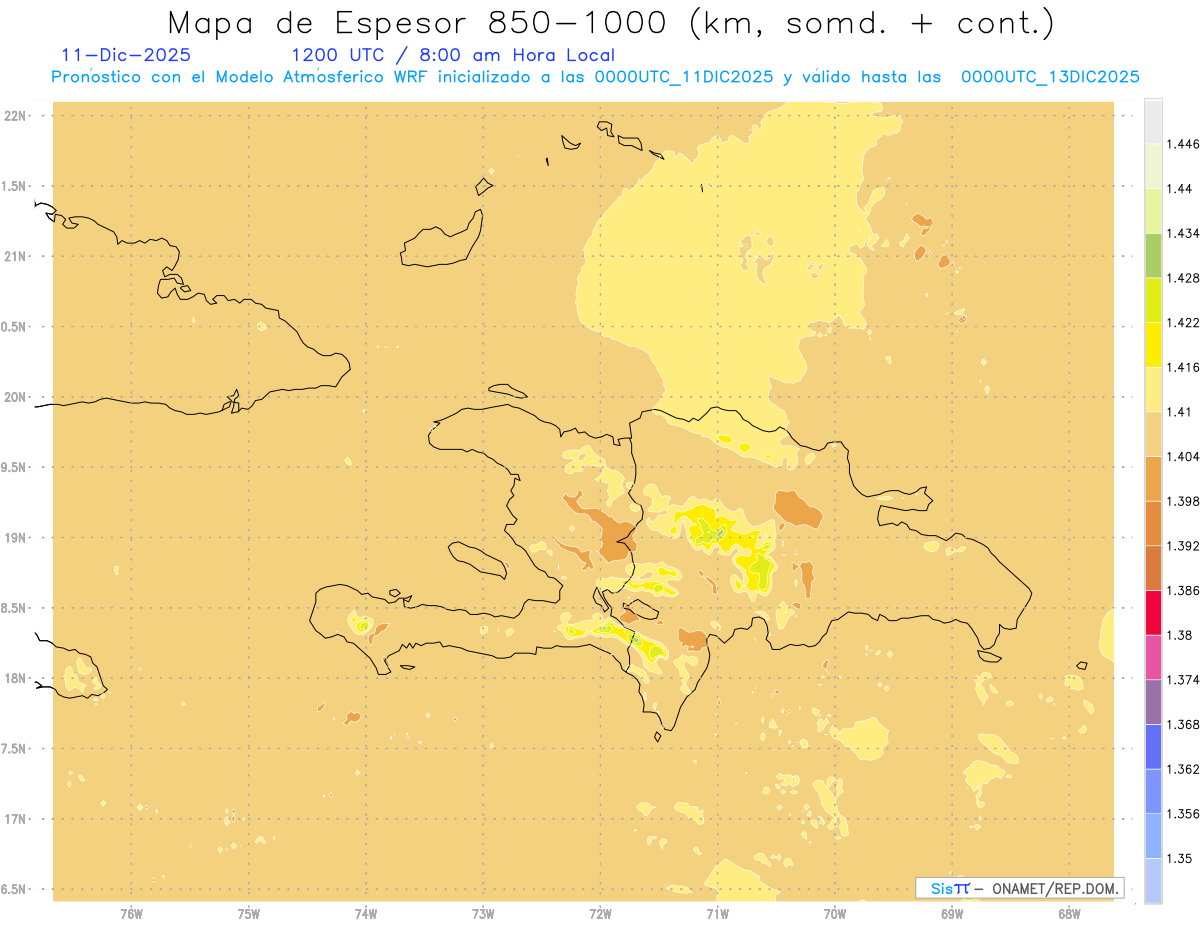Click the colorbar value '1.434'

coord(1182,233)
